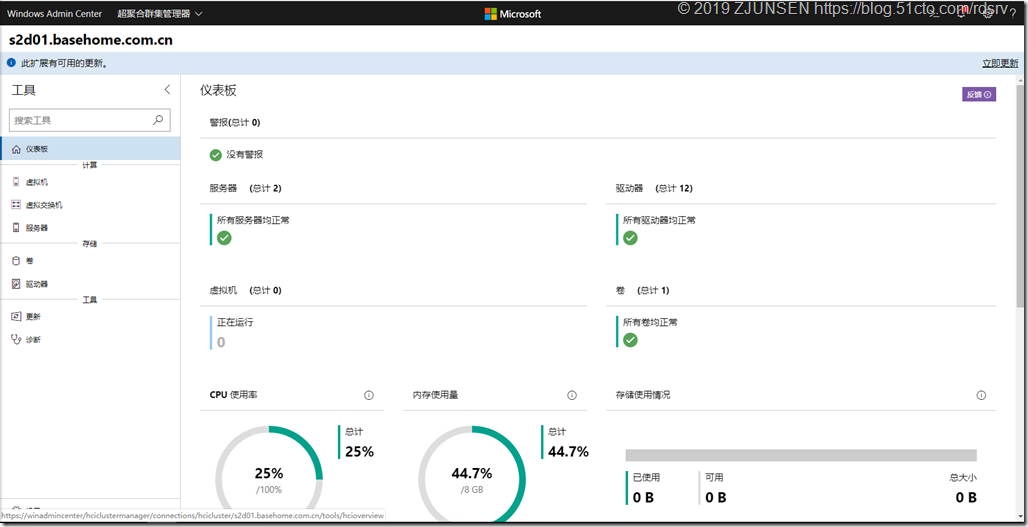Click the 警报(总计 0) heading
Screen dimensions: 1028x527
pos(235,122)
